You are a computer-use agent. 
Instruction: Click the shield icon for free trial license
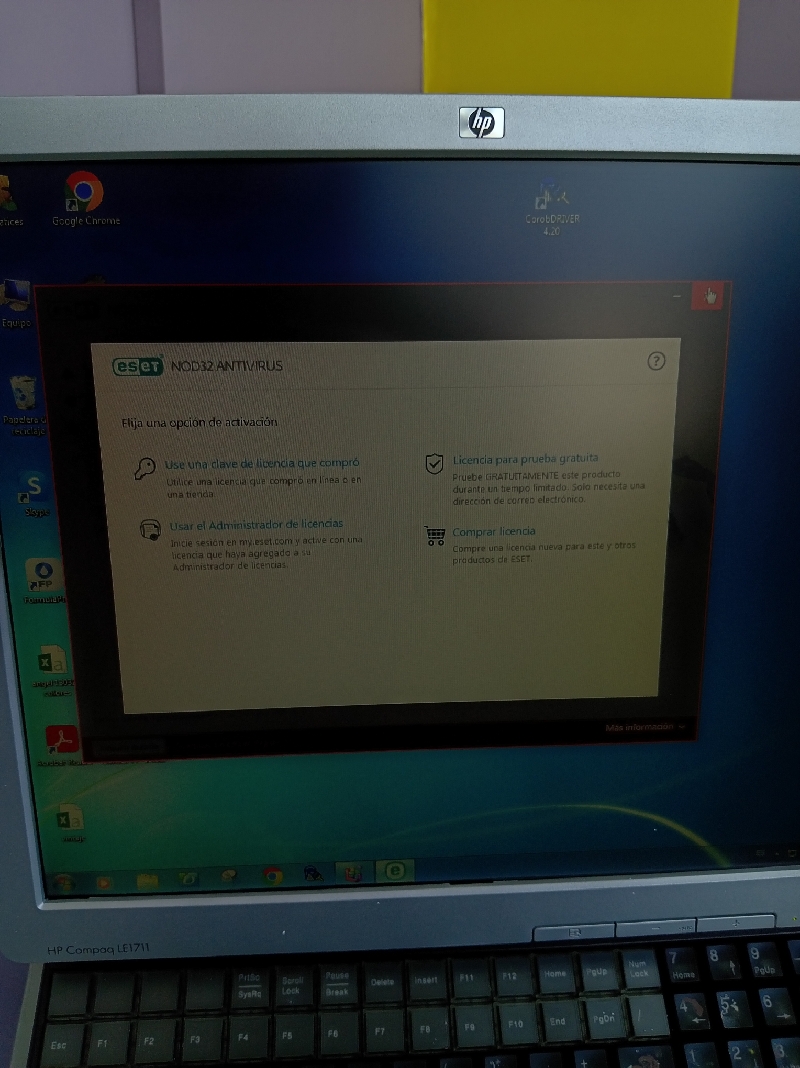coord(434,463)
